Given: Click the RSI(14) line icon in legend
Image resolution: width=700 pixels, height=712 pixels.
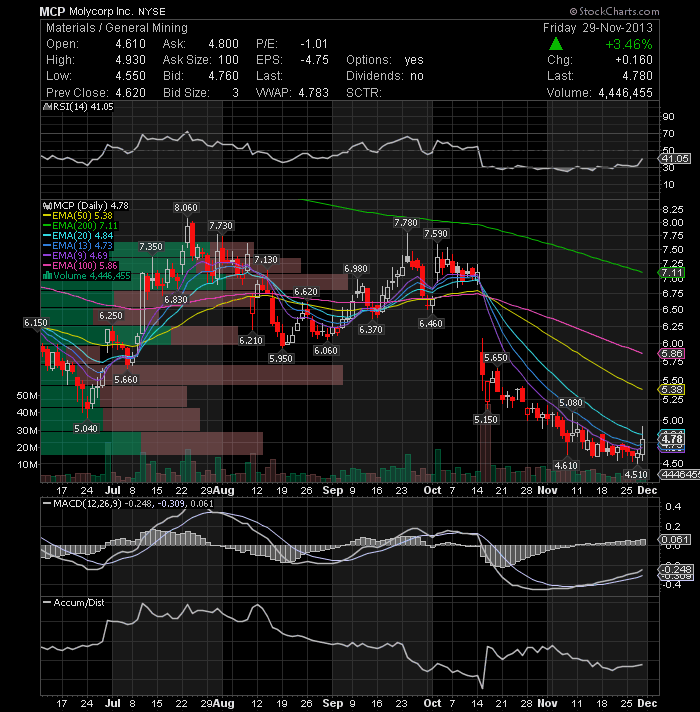Looking at the screenshot, I should (47, 107).
